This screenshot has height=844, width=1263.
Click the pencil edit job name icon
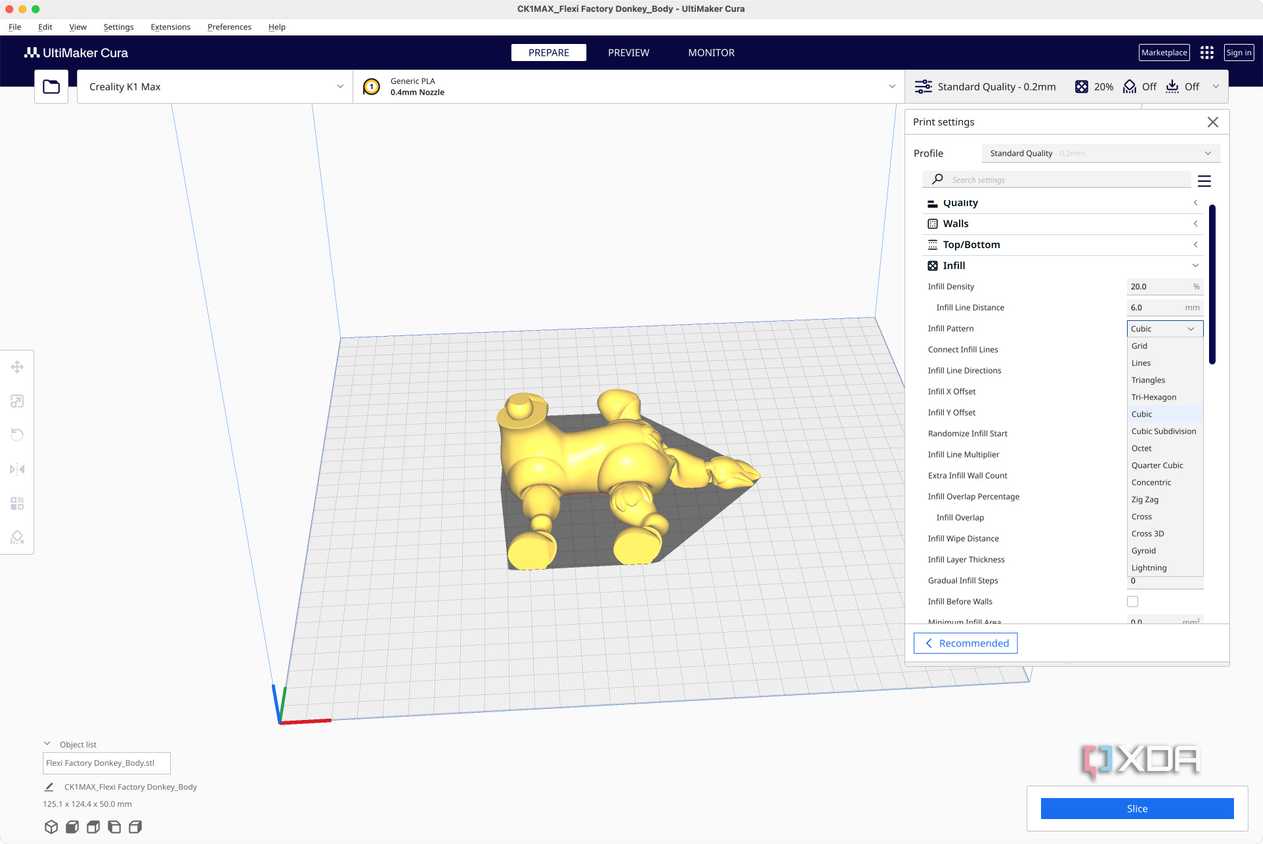pos(49,787)
